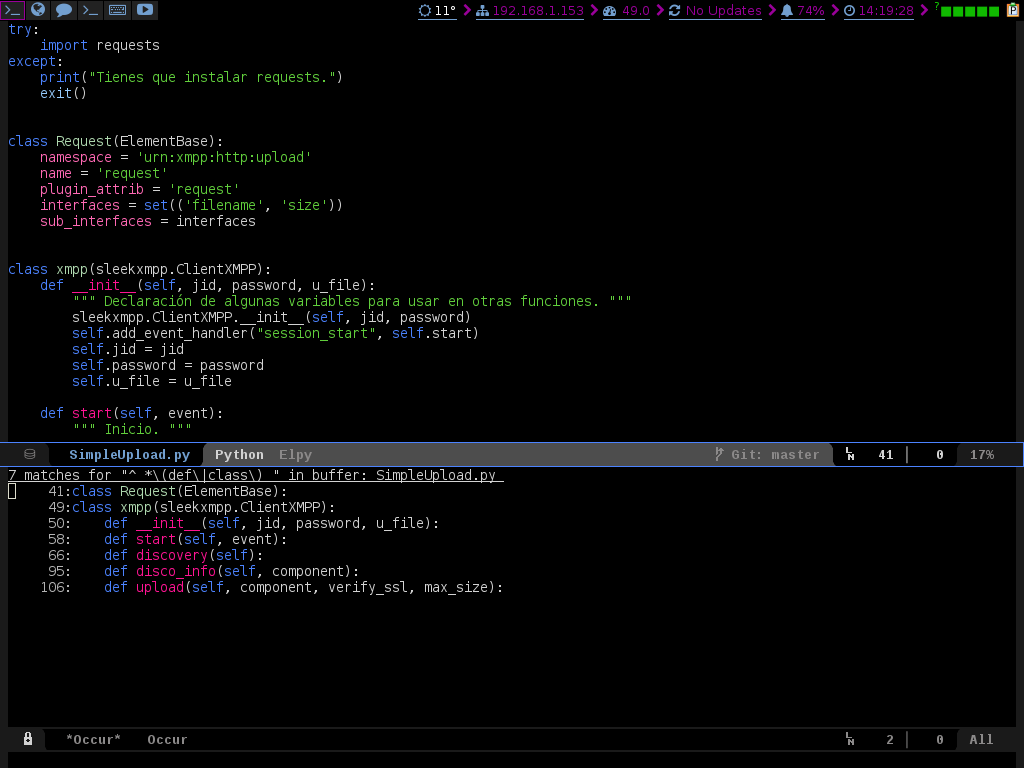Click the lock icon in Occur modeline
The height and width of the screenshot is (768, 1024).
coord(27,739)
